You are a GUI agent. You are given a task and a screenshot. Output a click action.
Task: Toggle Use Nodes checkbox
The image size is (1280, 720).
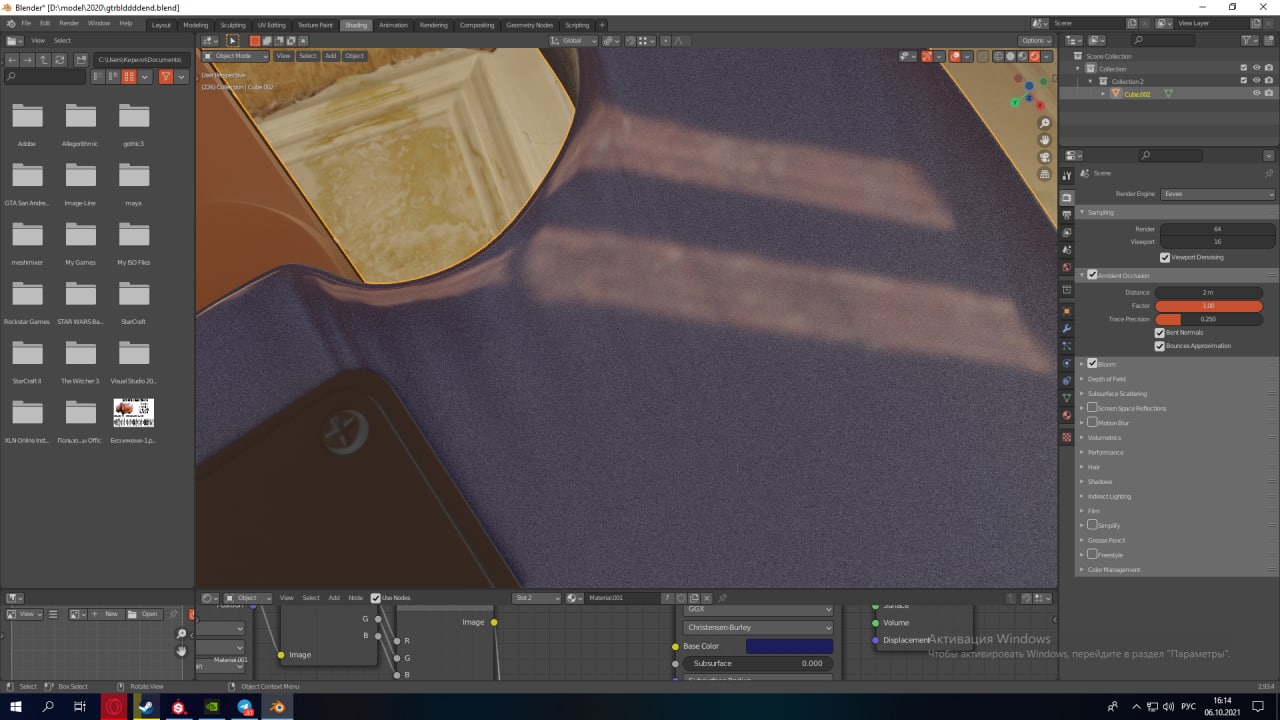376,598
